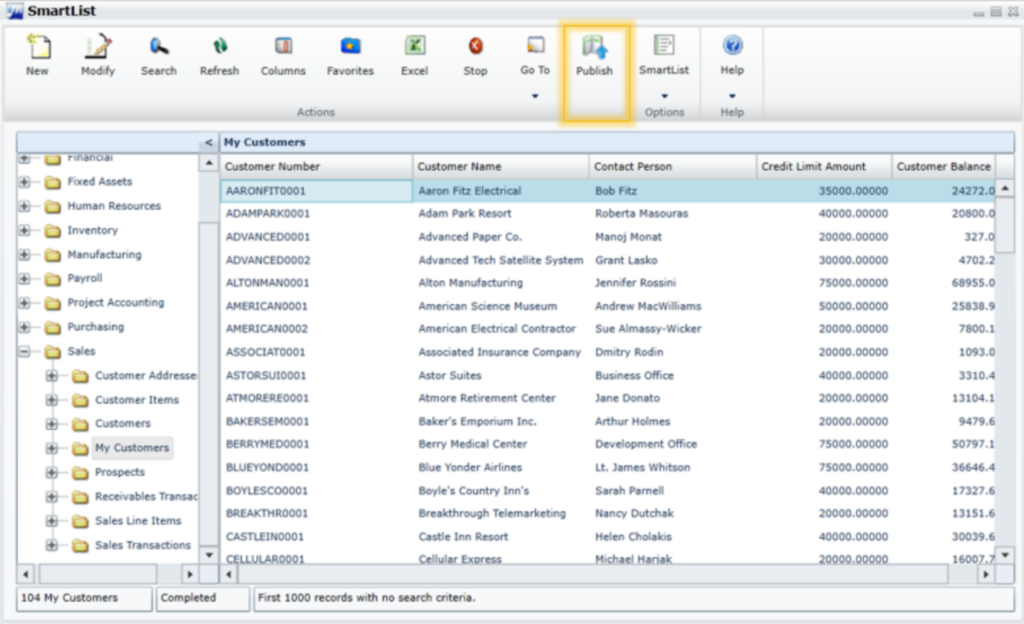Click the Credit Limit Amount column header
Viewport: 1024px width, 624px height.
click(824, 166)
